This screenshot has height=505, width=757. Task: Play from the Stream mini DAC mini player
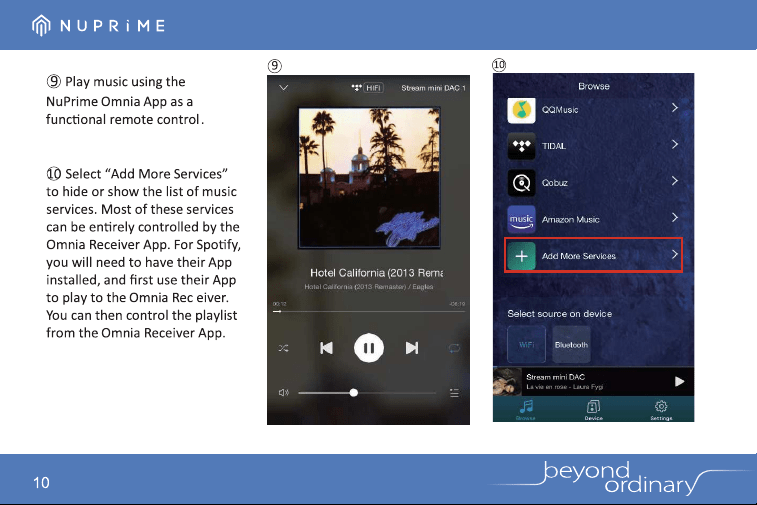(679, 381)
